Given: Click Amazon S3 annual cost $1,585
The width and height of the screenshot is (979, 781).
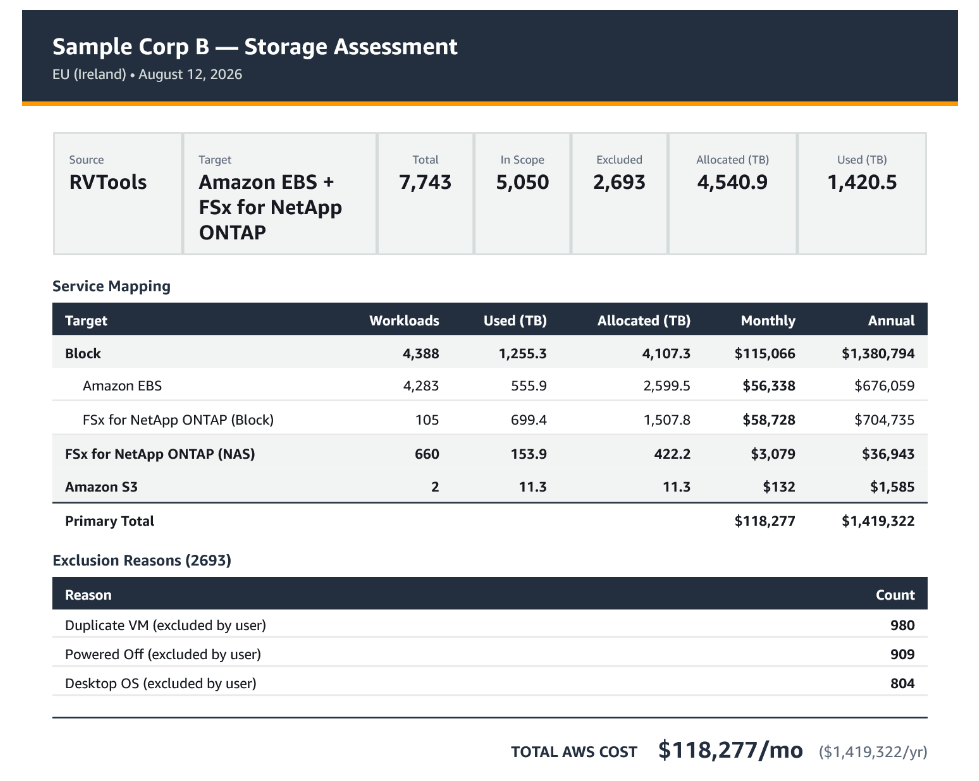Looking at the screenshot, I should coord(892,487).
